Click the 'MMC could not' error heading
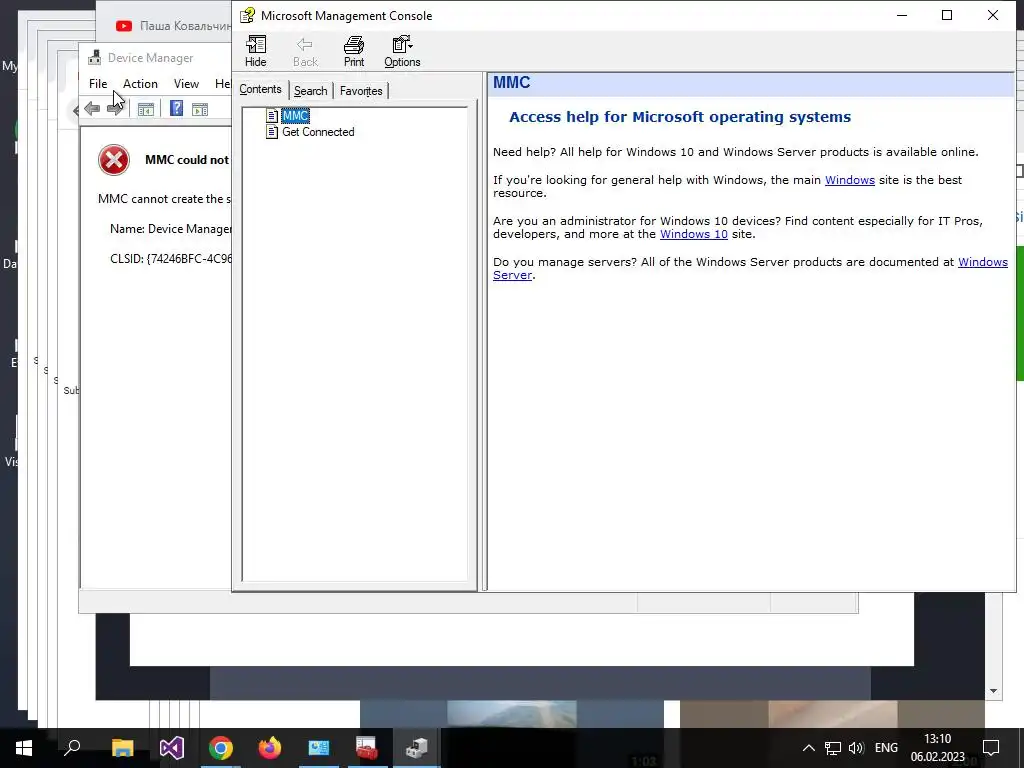 coord(187,160)
